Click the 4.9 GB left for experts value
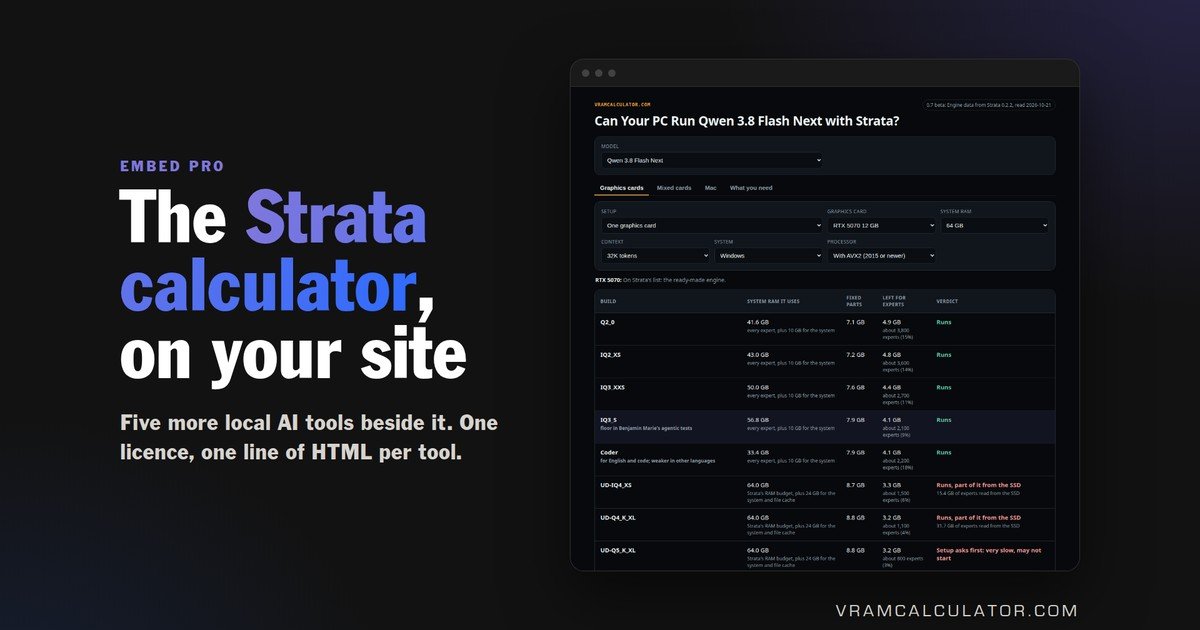Image resolution: width=1200 pixels, height=630 pixels. [891, 322]
